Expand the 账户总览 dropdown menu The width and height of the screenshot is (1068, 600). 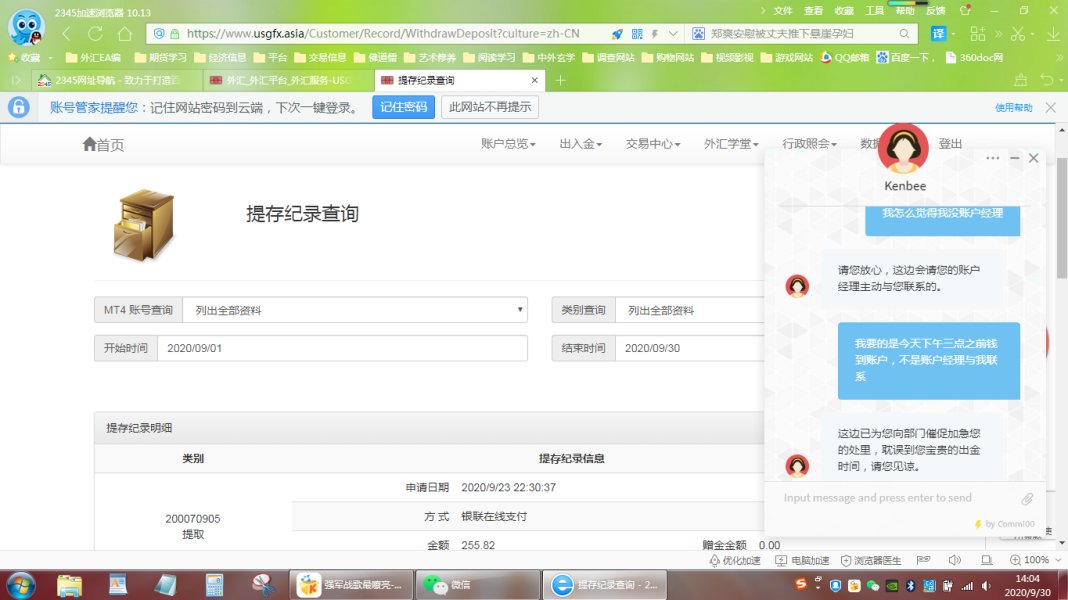point(508,144)
